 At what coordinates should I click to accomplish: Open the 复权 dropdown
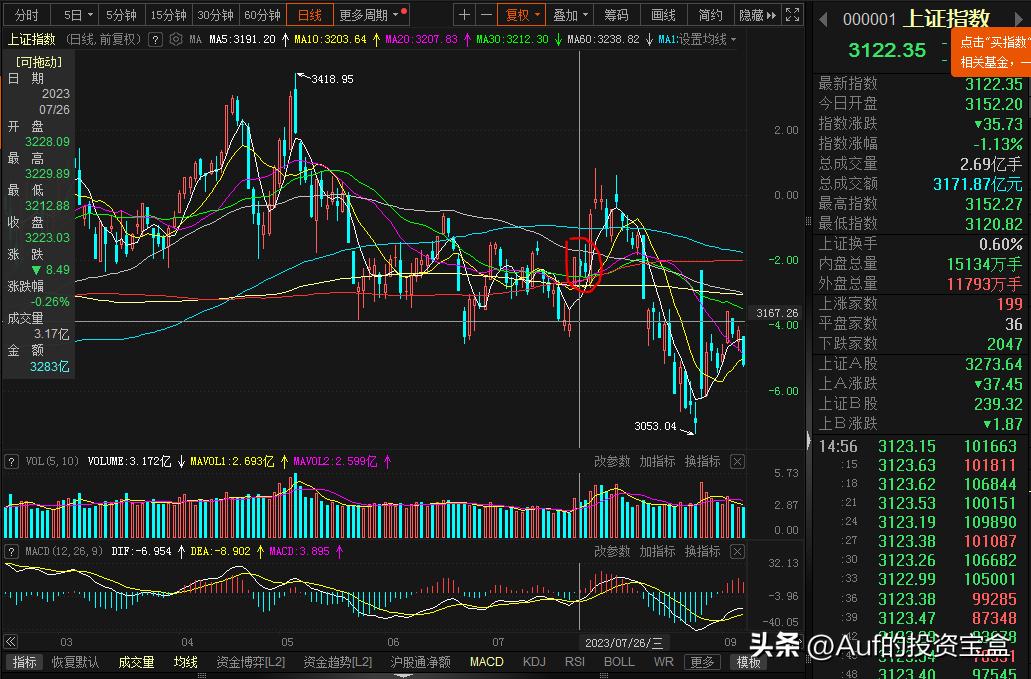pyautogui.click(x=522, y=14)
